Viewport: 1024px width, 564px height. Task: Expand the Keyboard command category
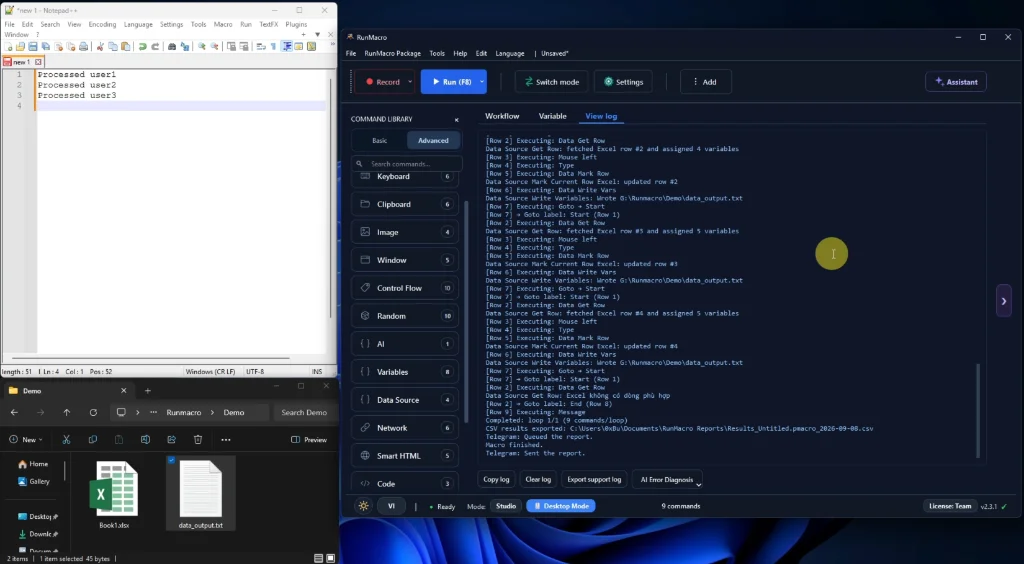405,177
